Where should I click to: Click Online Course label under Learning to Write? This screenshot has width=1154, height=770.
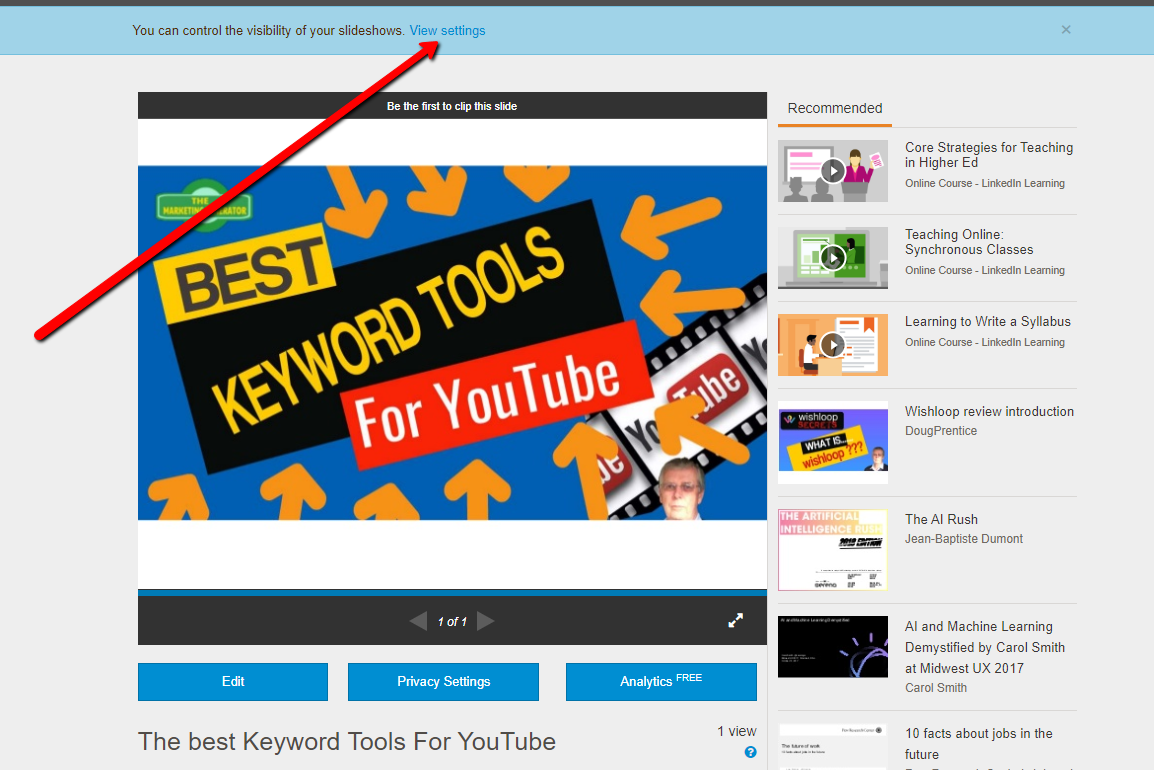985,342
